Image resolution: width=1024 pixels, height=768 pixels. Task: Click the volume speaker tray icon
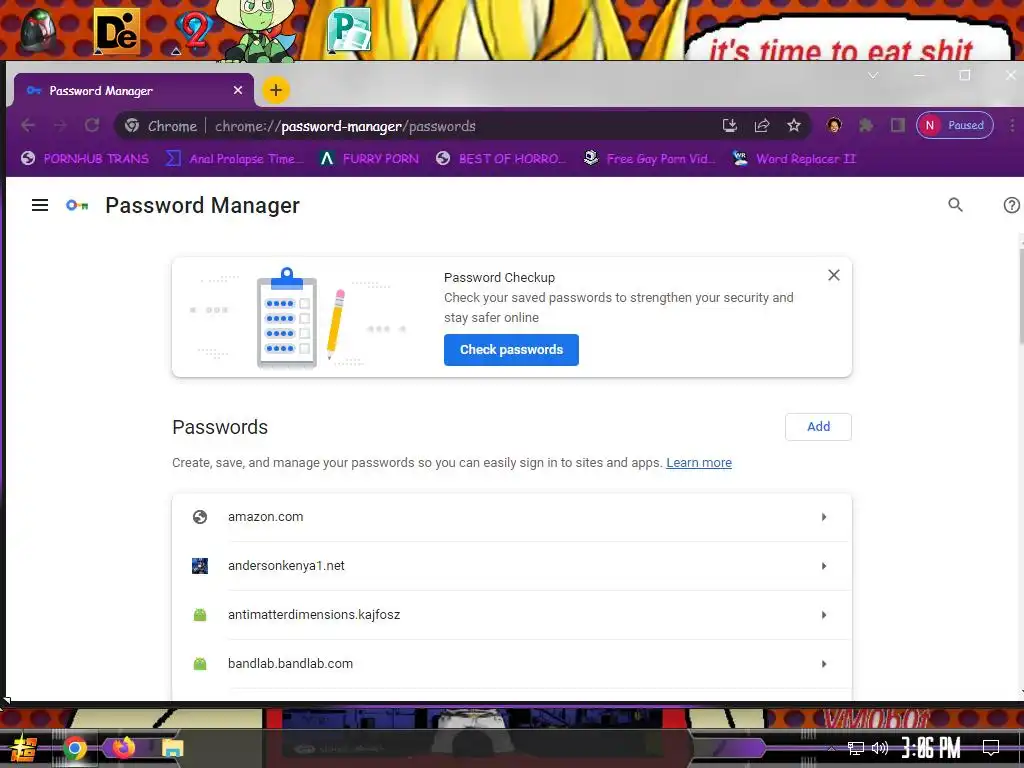(879, 748)
